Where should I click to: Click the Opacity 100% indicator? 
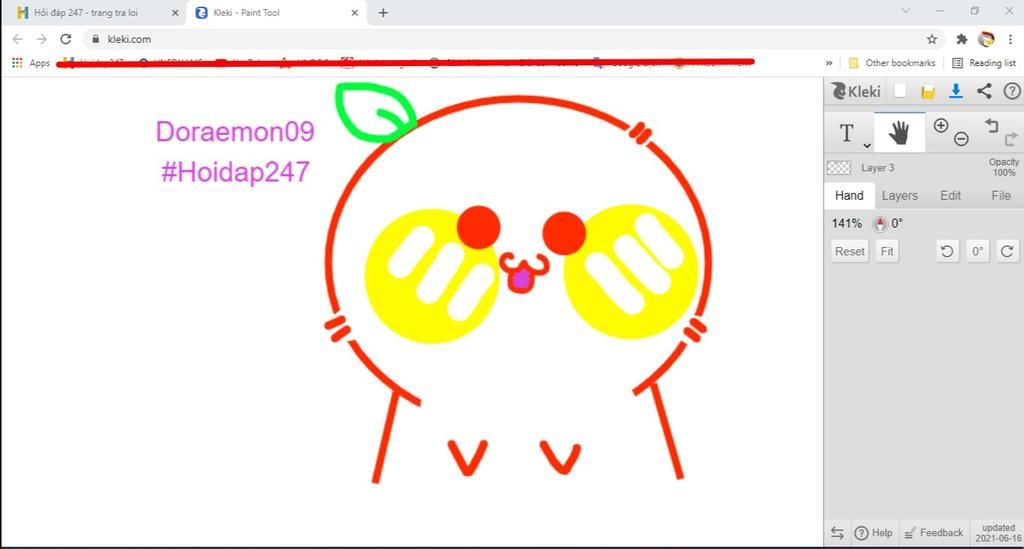(1004, 167)
